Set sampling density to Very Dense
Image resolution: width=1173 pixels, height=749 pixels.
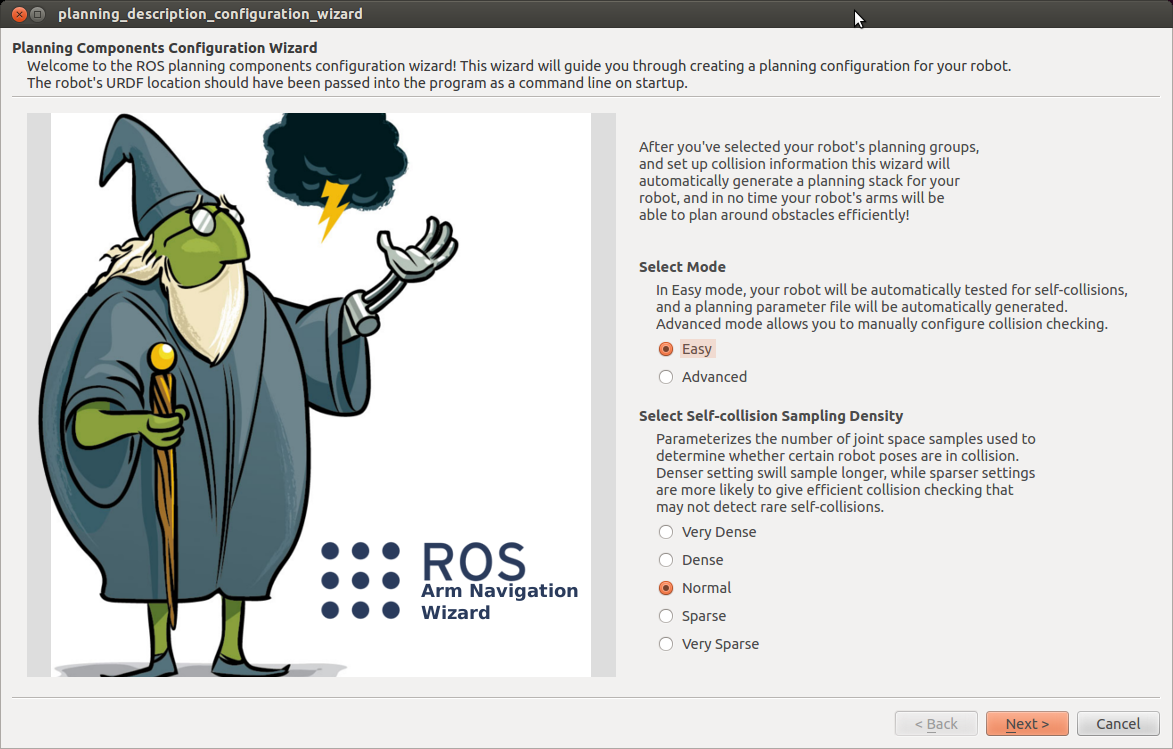[666, 532]
